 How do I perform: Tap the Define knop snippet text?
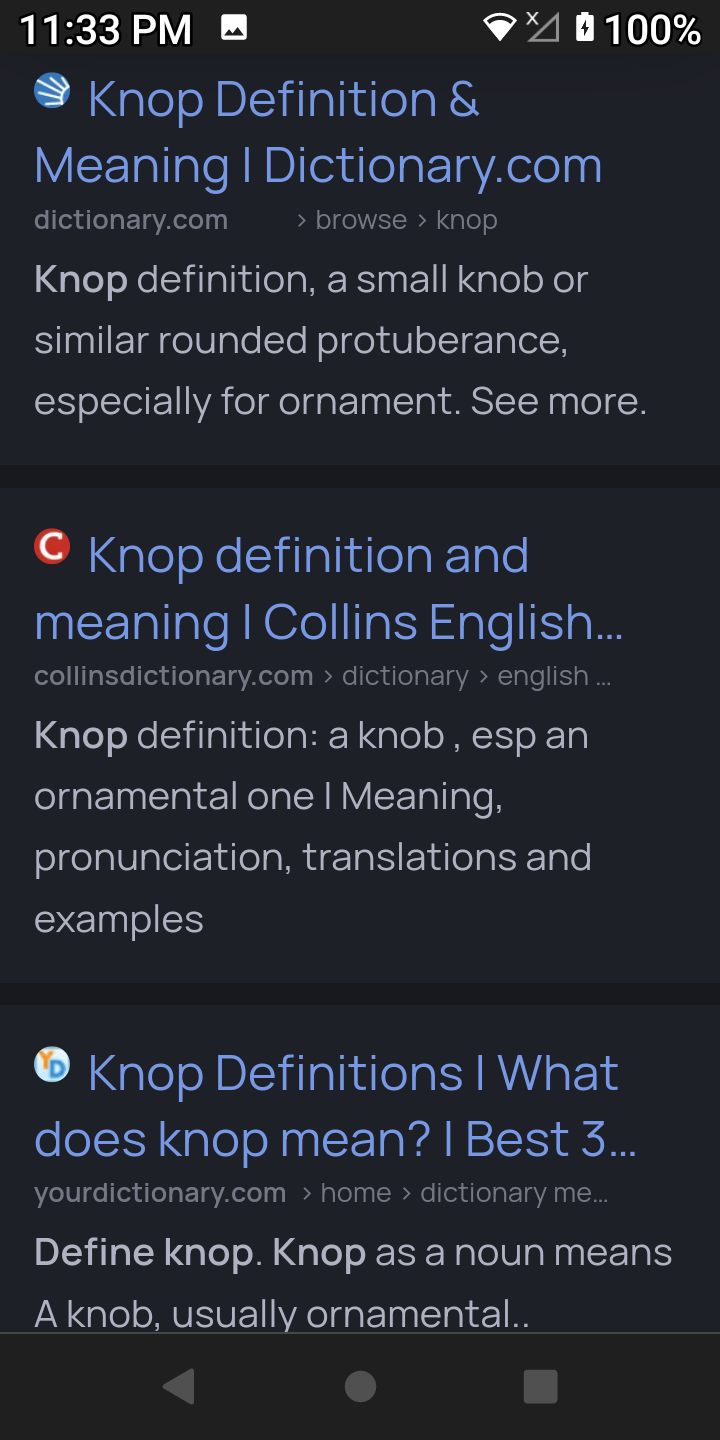352,1282
